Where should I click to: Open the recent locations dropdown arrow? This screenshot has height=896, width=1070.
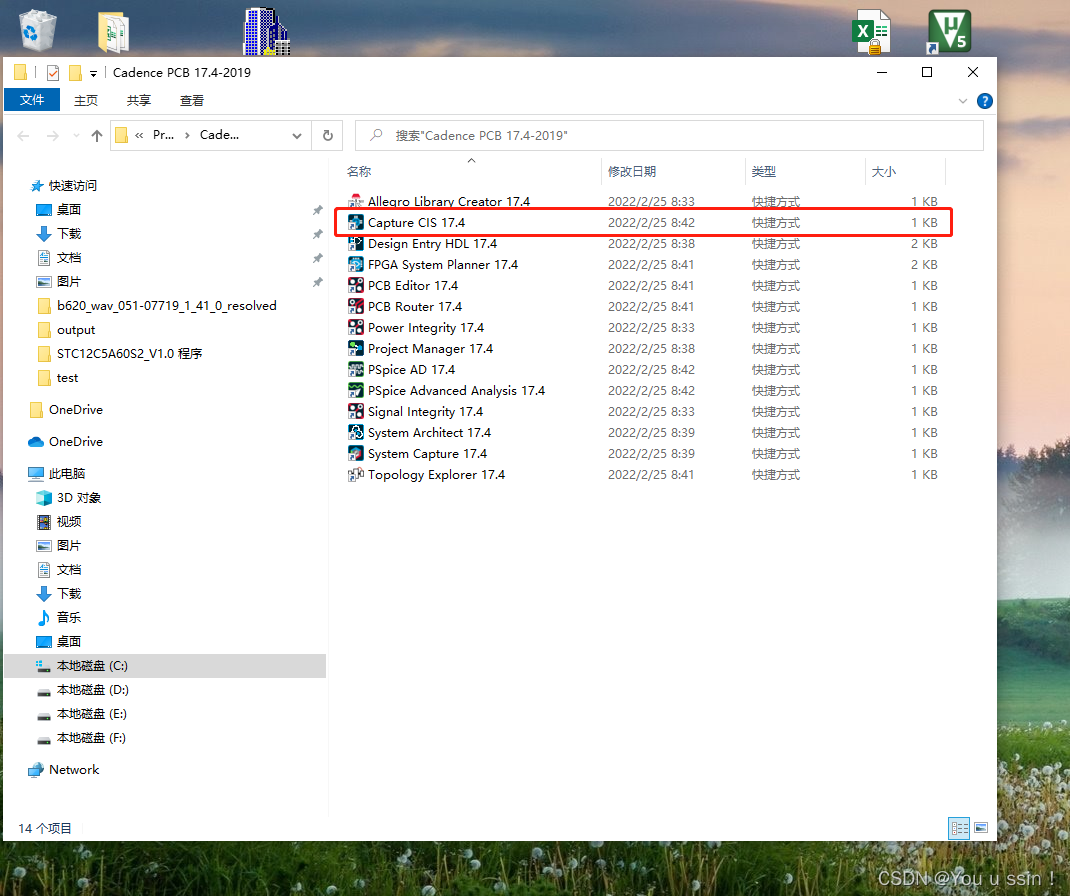[76, 136]
